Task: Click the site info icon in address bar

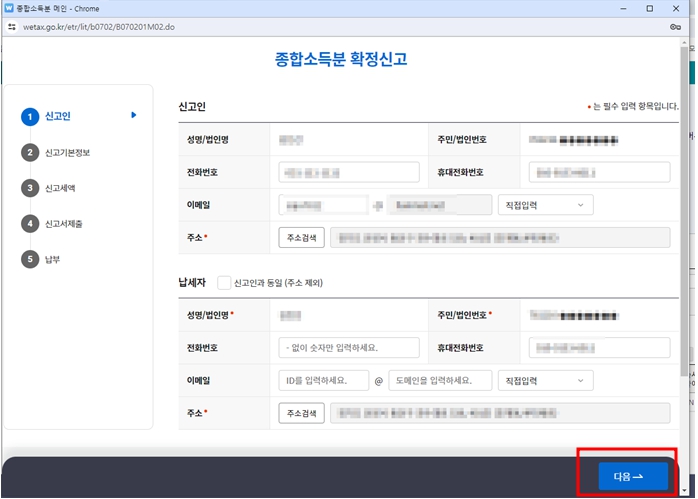Action: click(12, 27)
